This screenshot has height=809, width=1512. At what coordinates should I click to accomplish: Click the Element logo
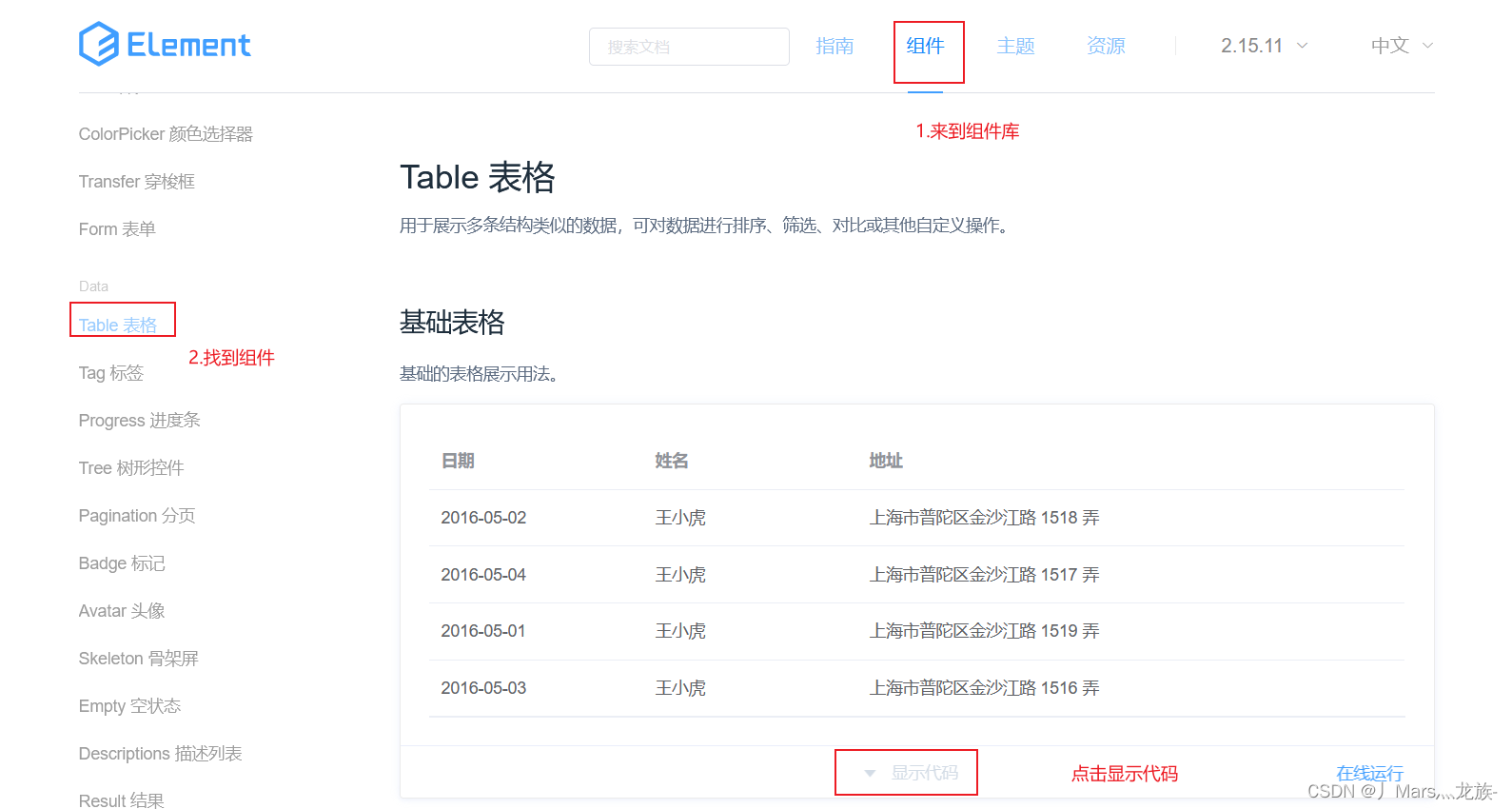[x=165, y=44]
